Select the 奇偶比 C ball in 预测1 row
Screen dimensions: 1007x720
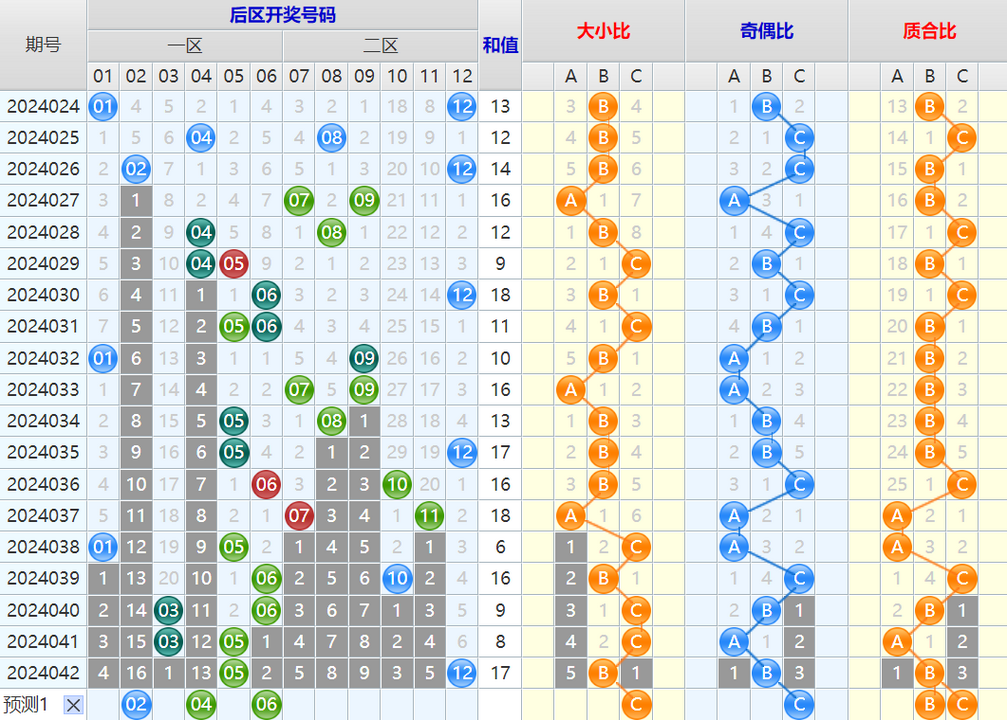[800, 705]
